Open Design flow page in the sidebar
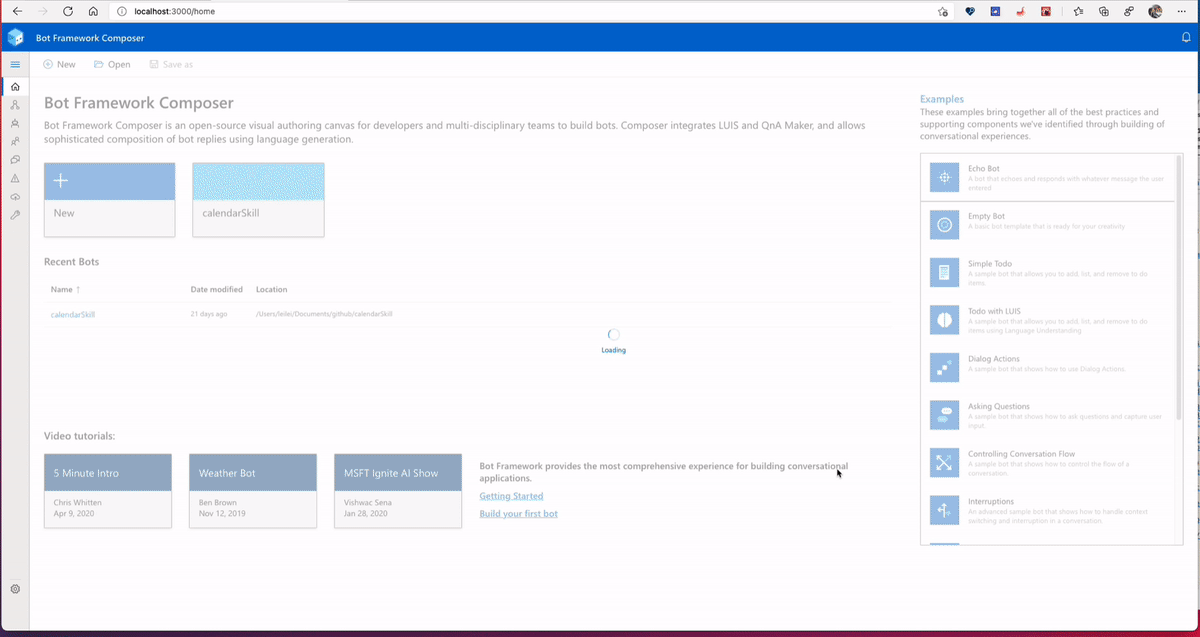The image size is (1200, 637). click(x=15, y=105)
